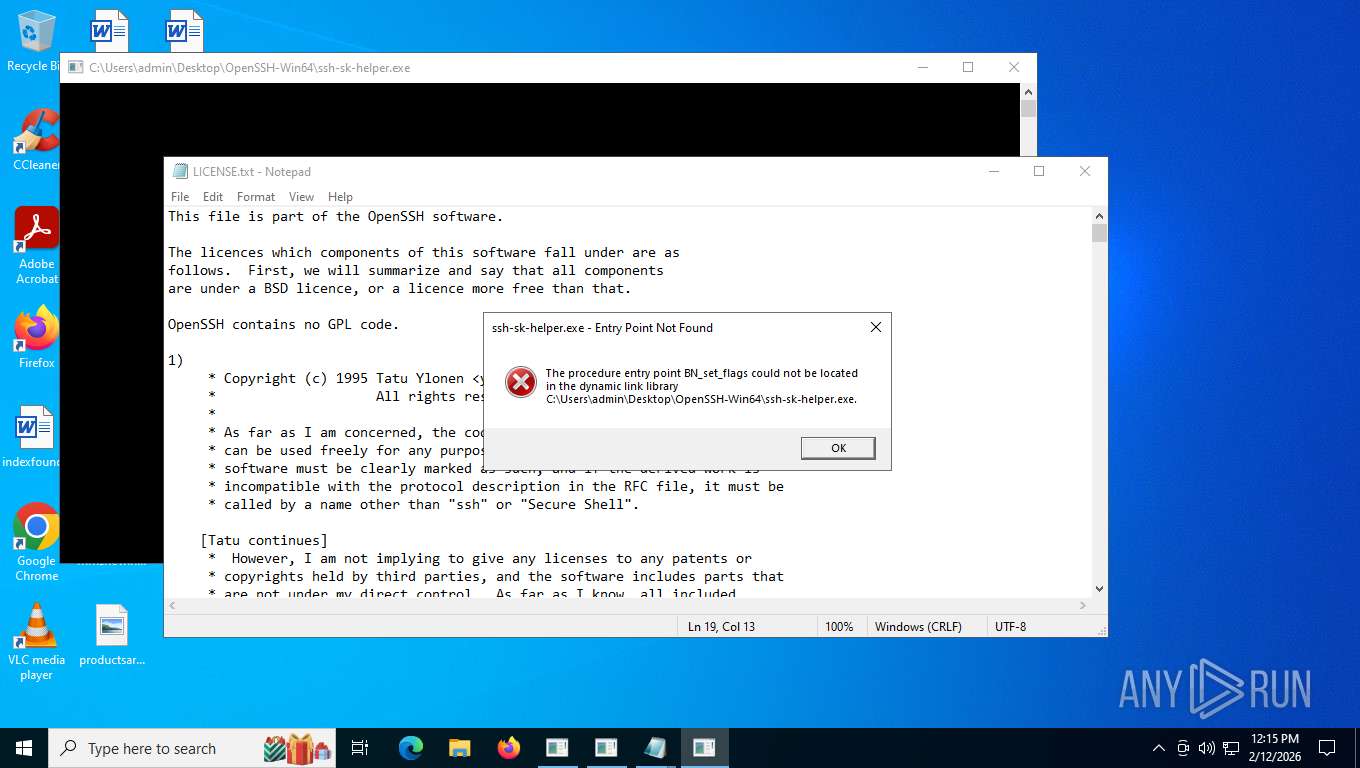Image resolution: width=1360 pixels, height=768 pixels.
Task: Select the Google Chrome desktop shortcut
Action: pyautogui.click(x=36, y=542)
